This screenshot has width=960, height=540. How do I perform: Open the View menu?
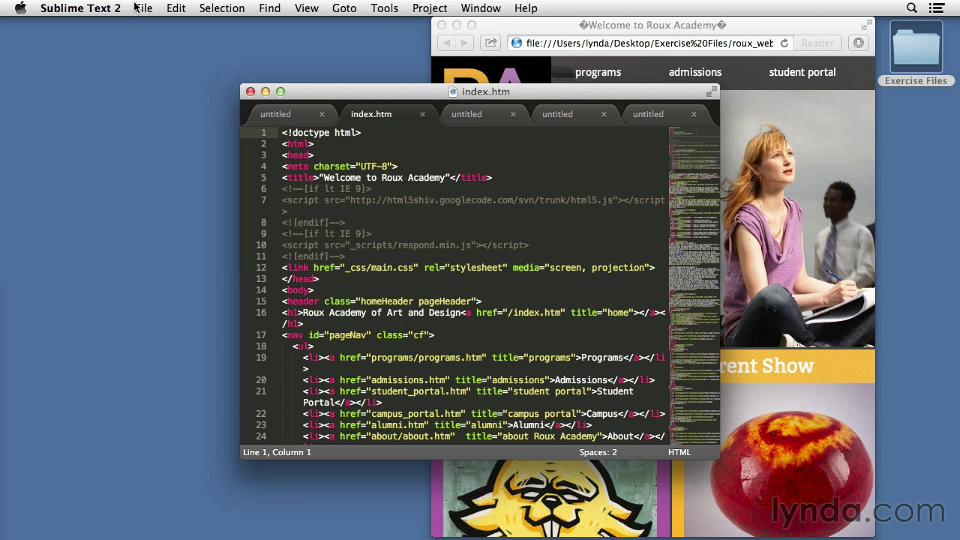pyautogui.click(x=306, y=8)
